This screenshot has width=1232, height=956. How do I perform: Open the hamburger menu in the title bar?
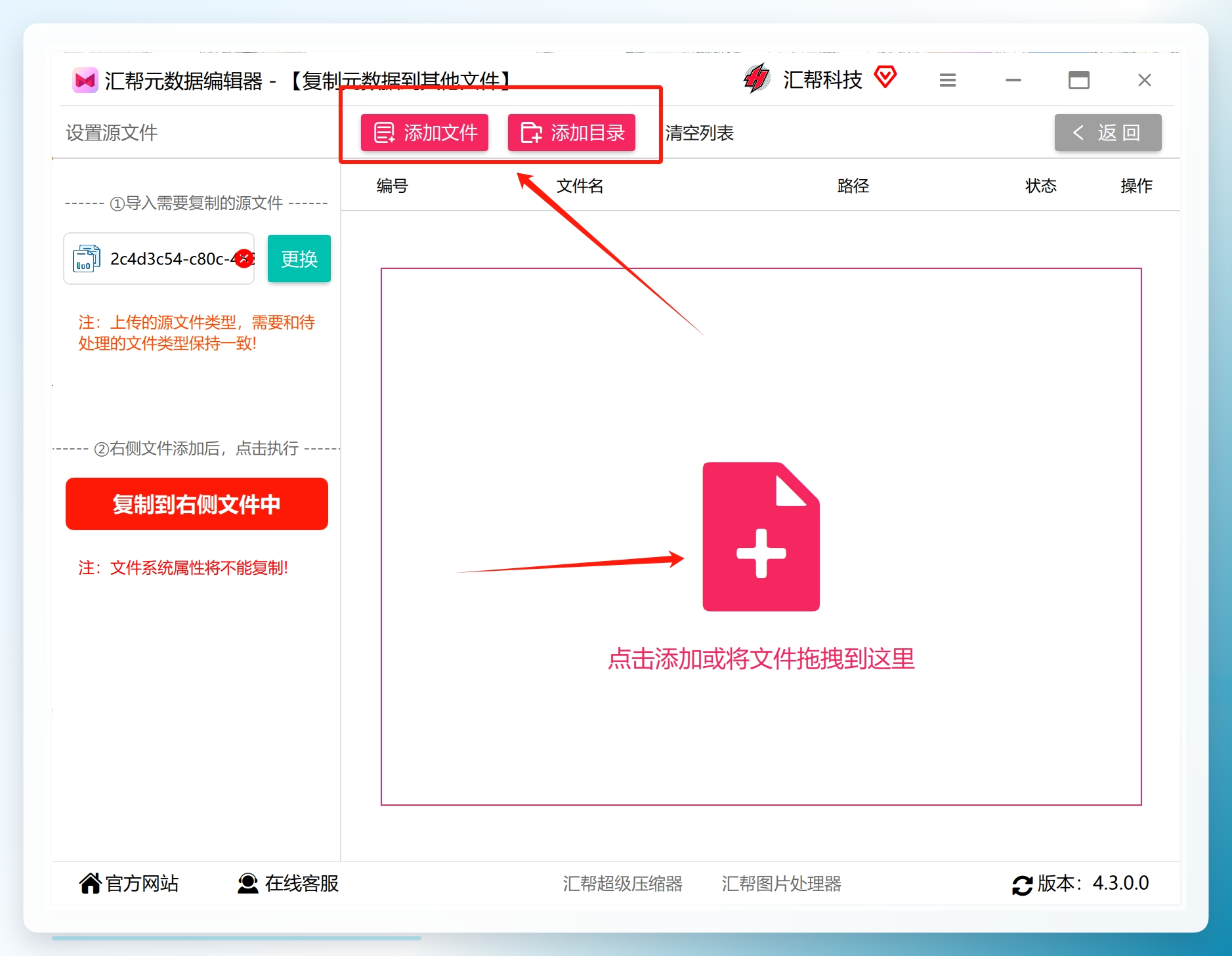[947, 80]
